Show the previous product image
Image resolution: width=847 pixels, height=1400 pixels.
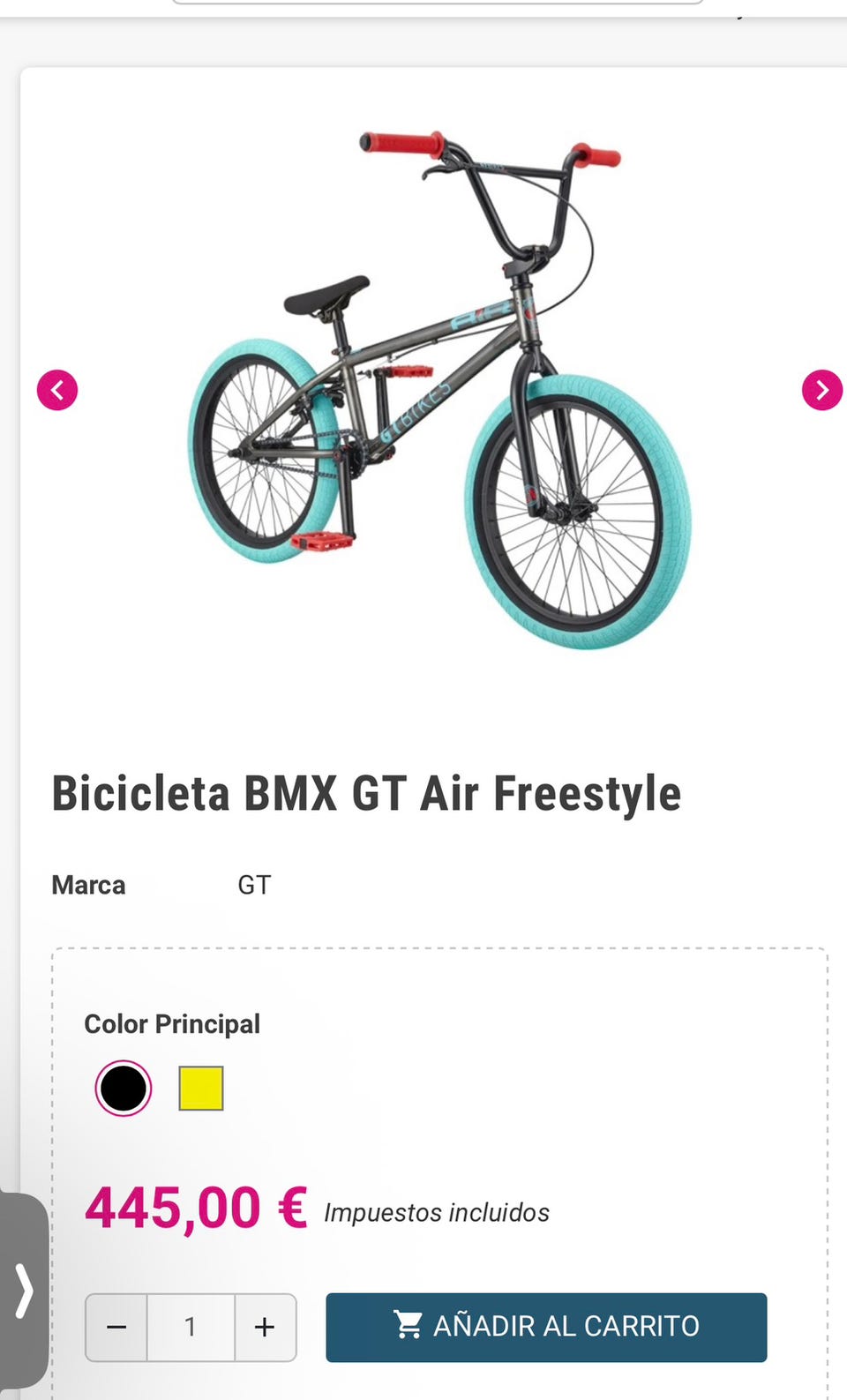(x=57, y=390)
